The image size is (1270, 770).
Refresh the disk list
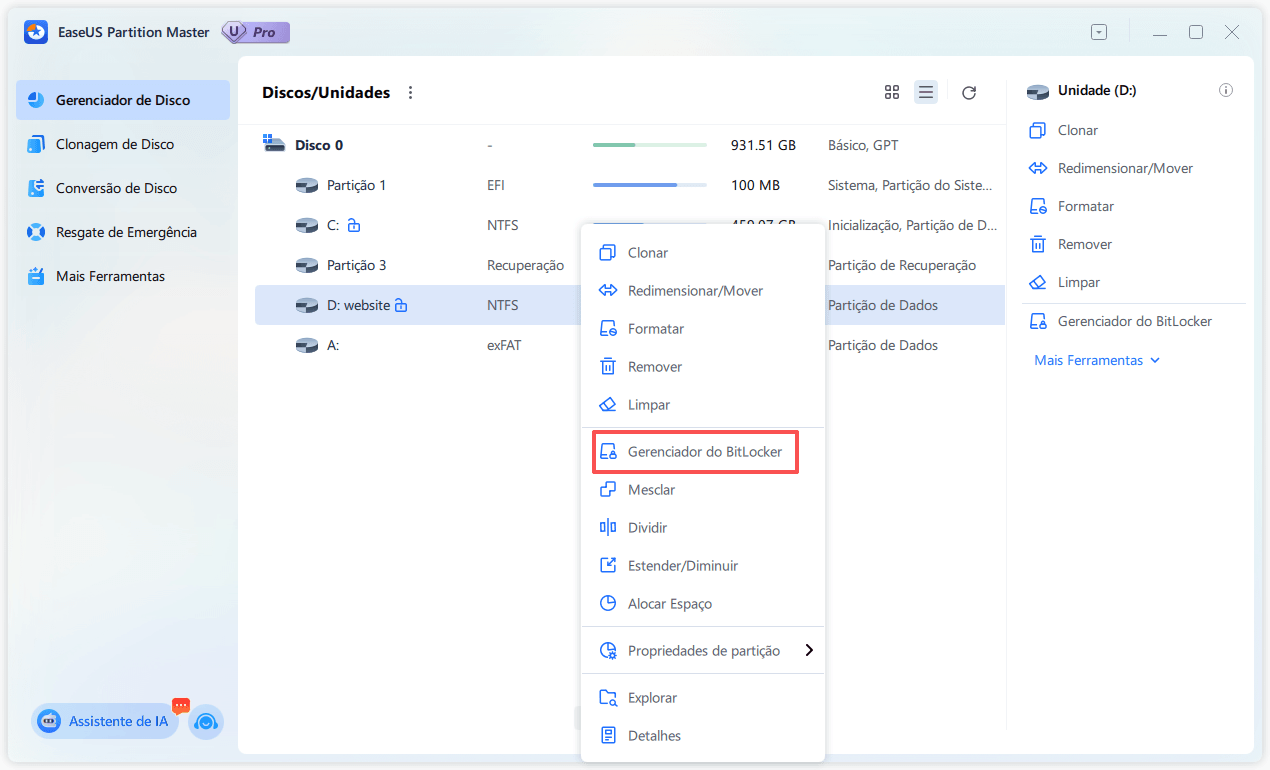coord(969,93)
